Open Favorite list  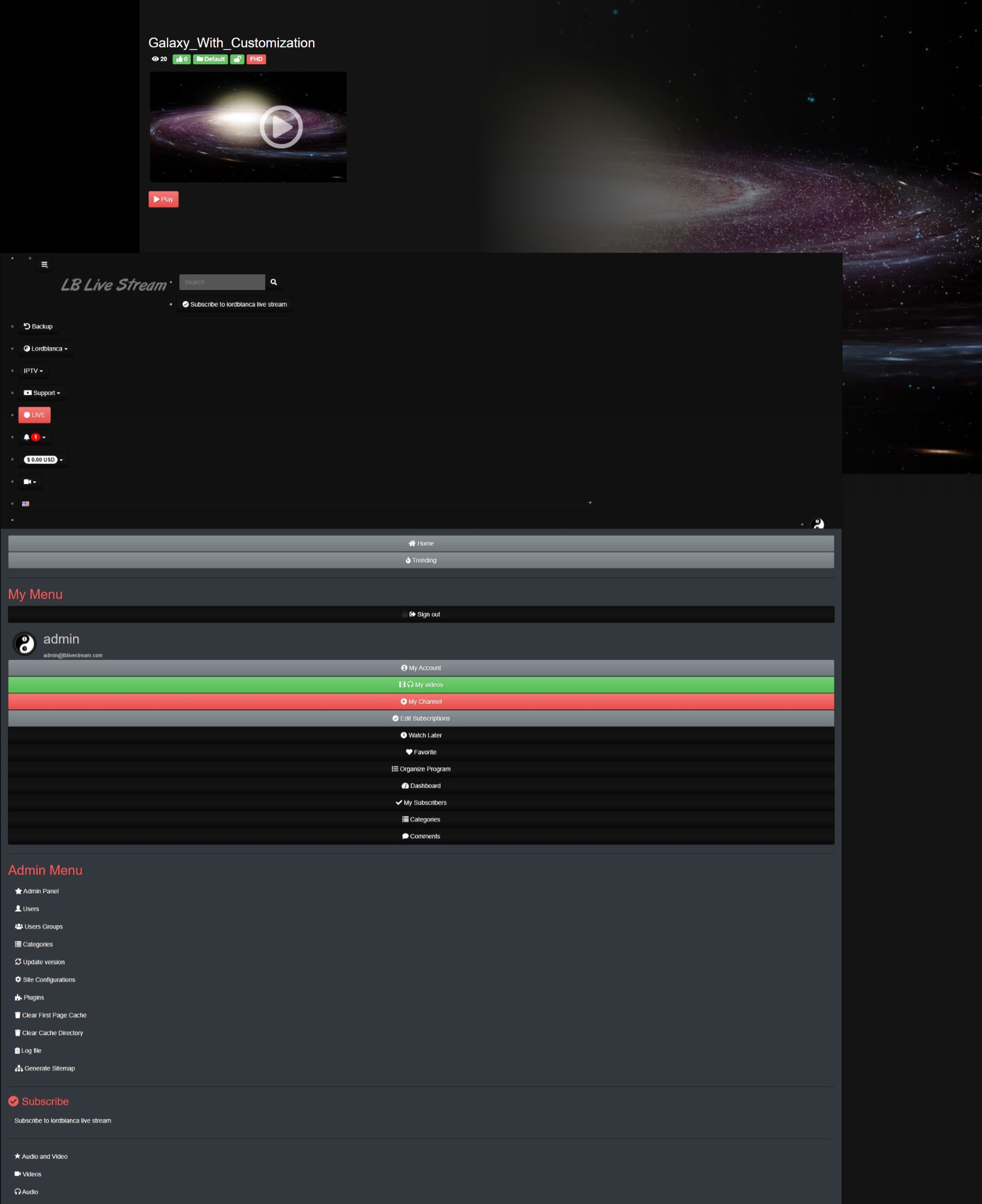421,752
